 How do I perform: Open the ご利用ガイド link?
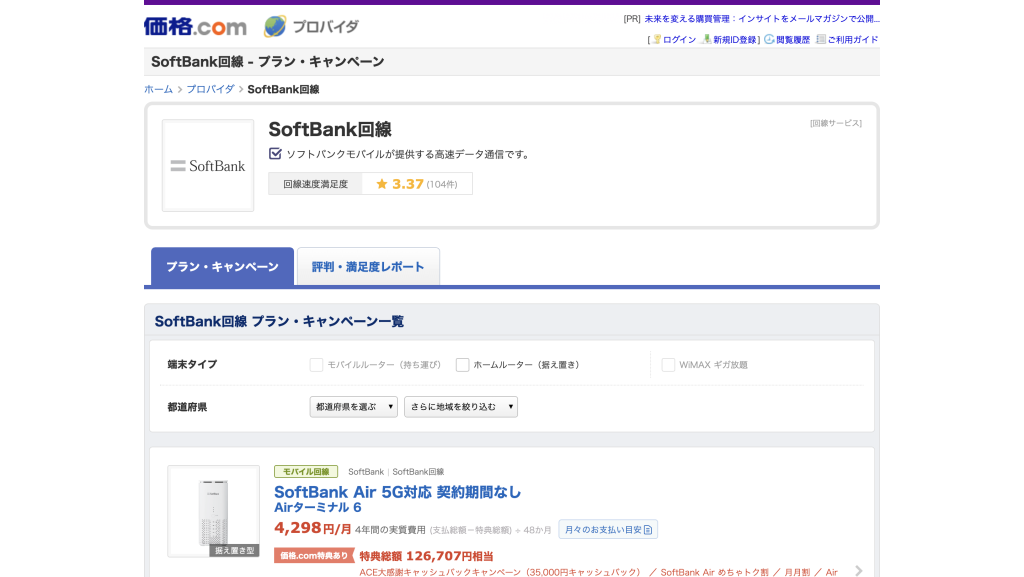tap(852, 40)
